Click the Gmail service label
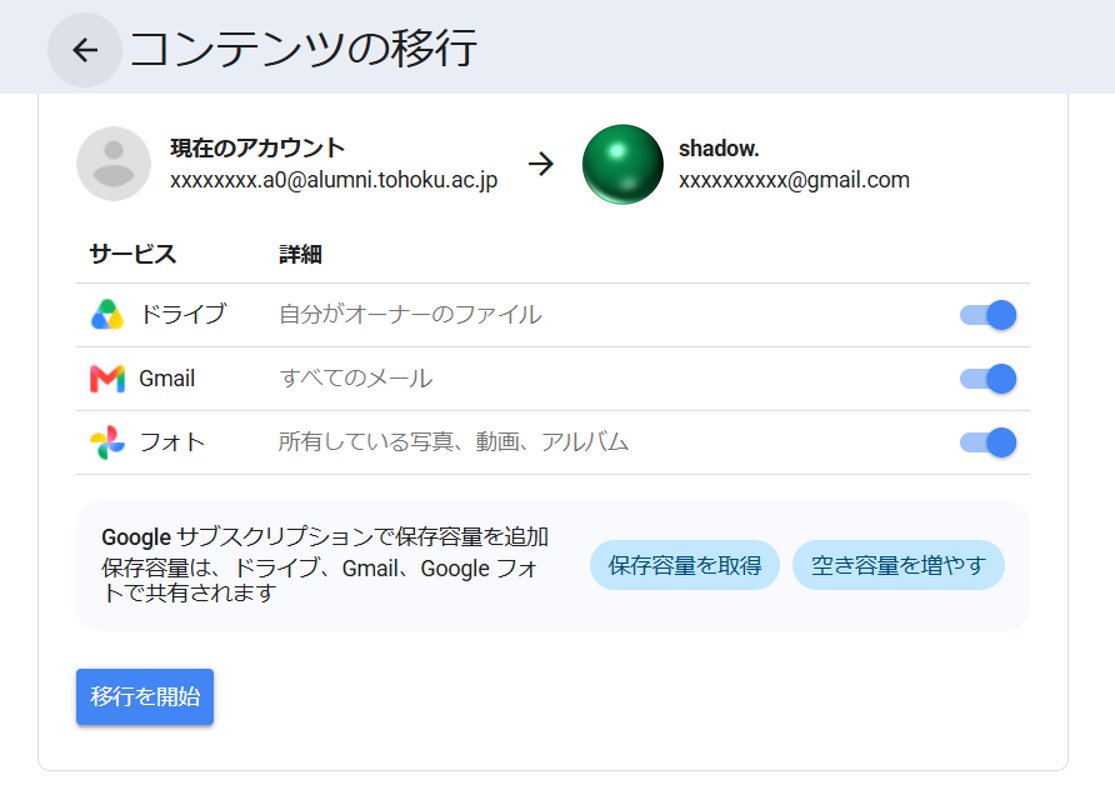This screenshot has height=790, width=1115. (167, 378)
